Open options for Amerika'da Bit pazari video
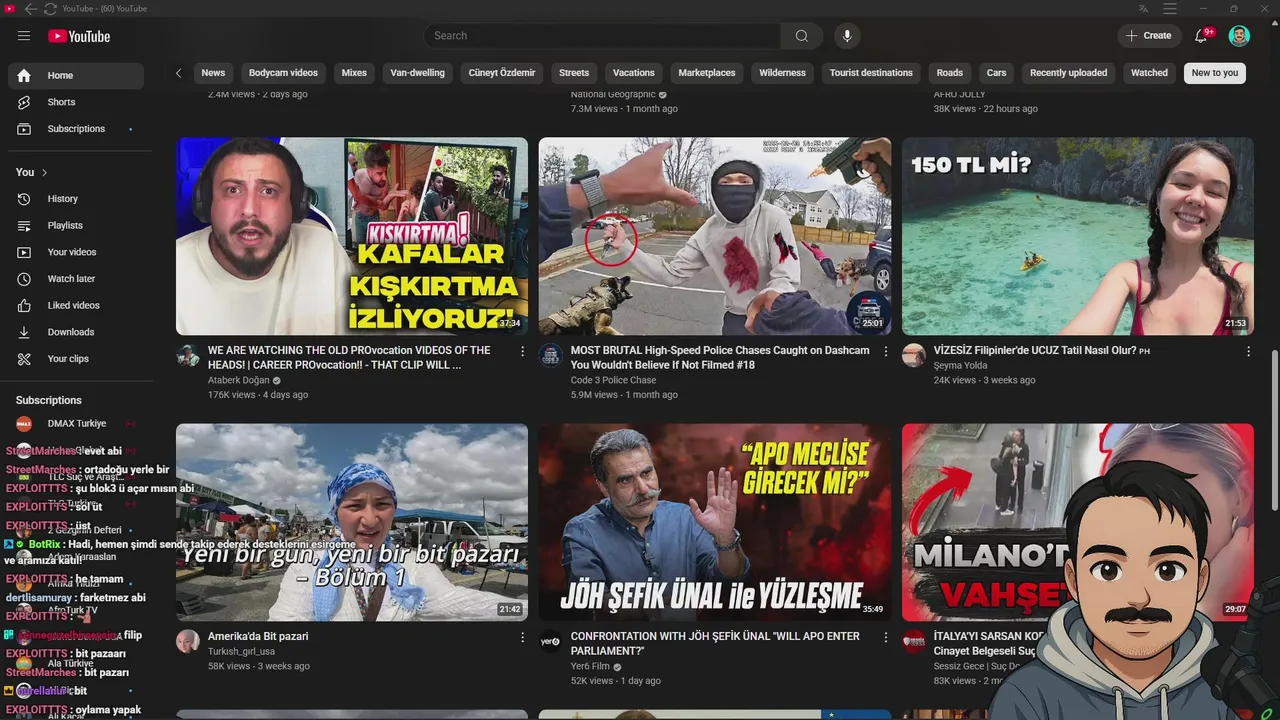Screen dimensions: 1280x720 pos(522,637)
